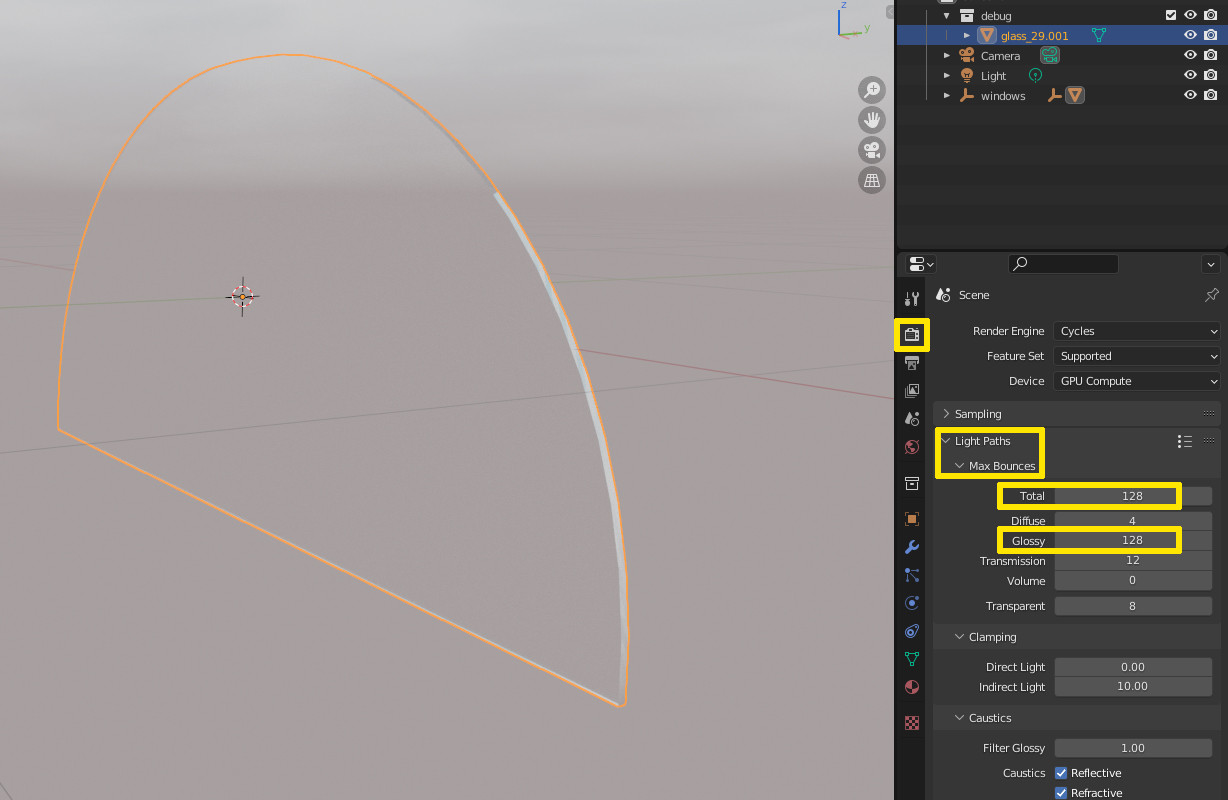The image size is (1228, 800).
Task: Click the World properties globe icon
Action: pyautogui.click(x=911, y=447)
